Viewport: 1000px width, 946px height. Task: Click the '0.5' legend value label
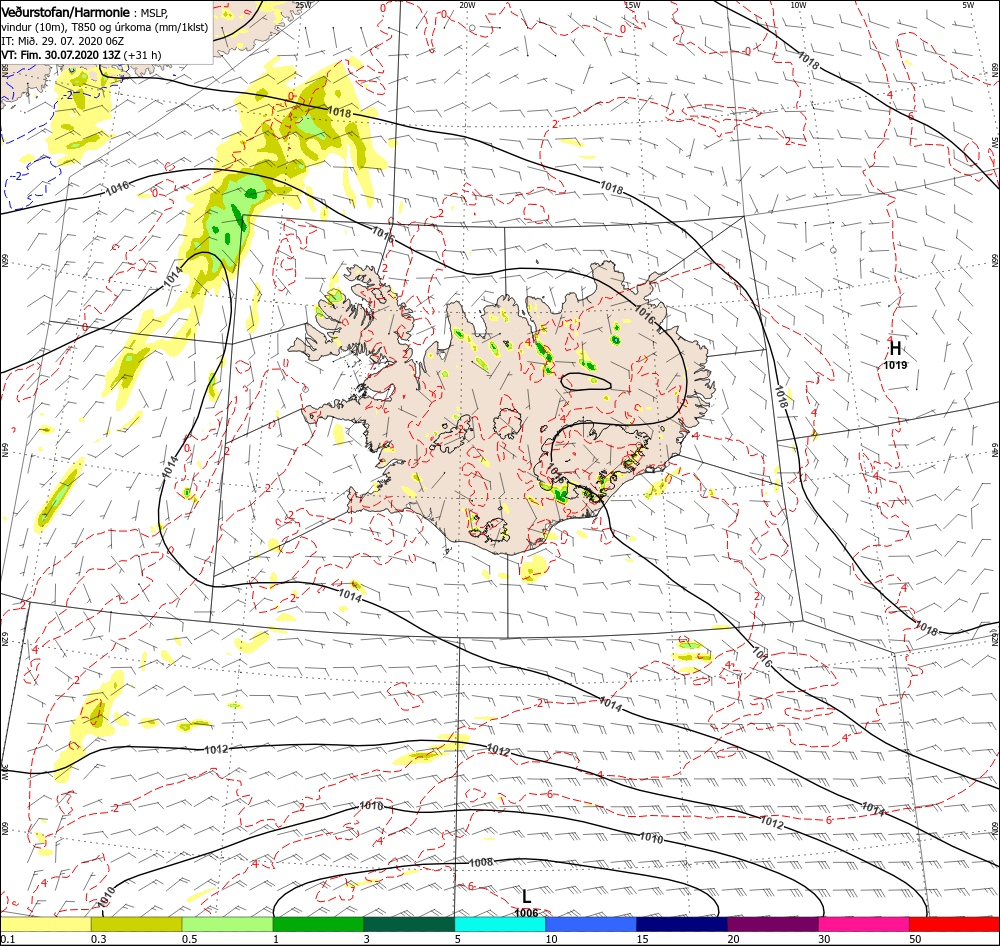click(x=189, y=939)
